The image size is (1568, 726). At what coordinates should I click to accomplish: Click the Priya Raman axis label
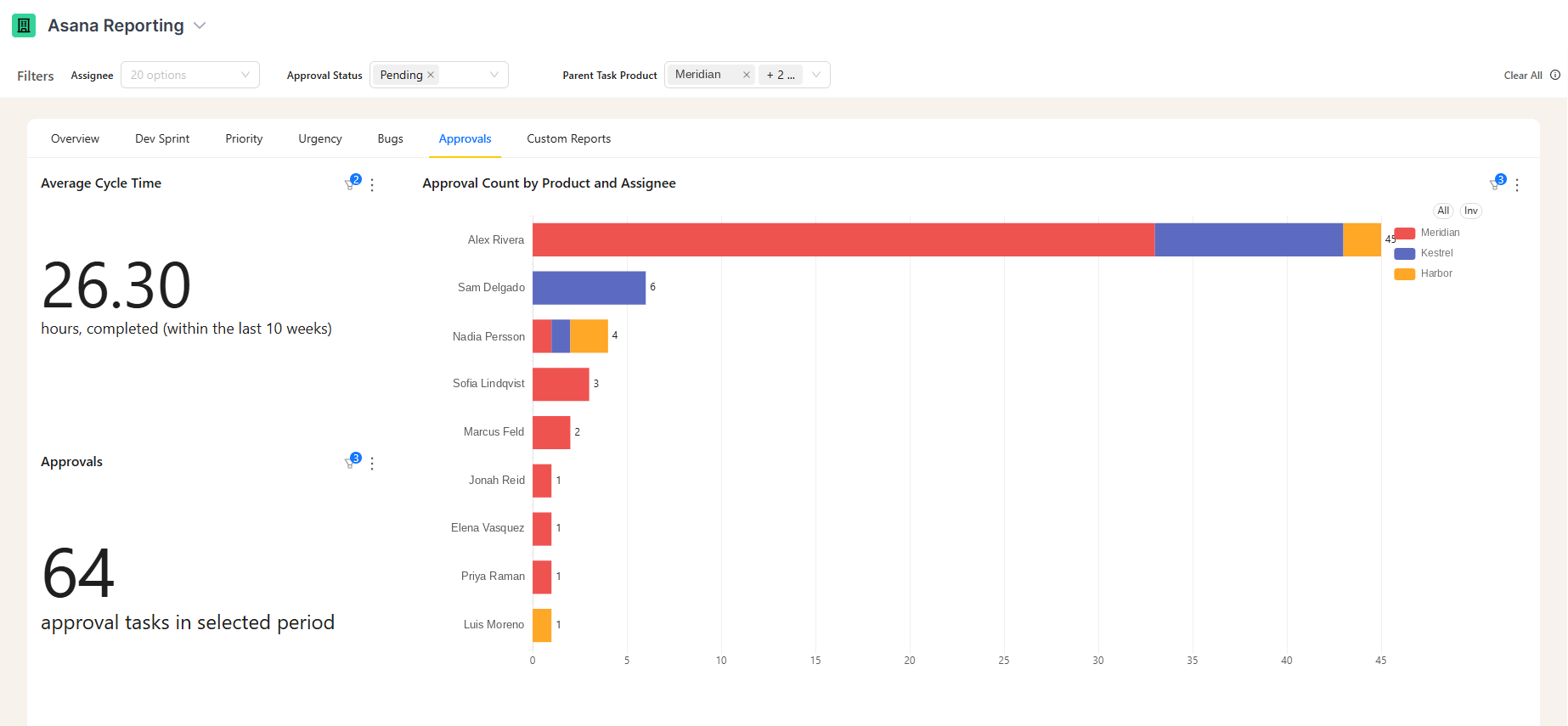pos(493,576)
